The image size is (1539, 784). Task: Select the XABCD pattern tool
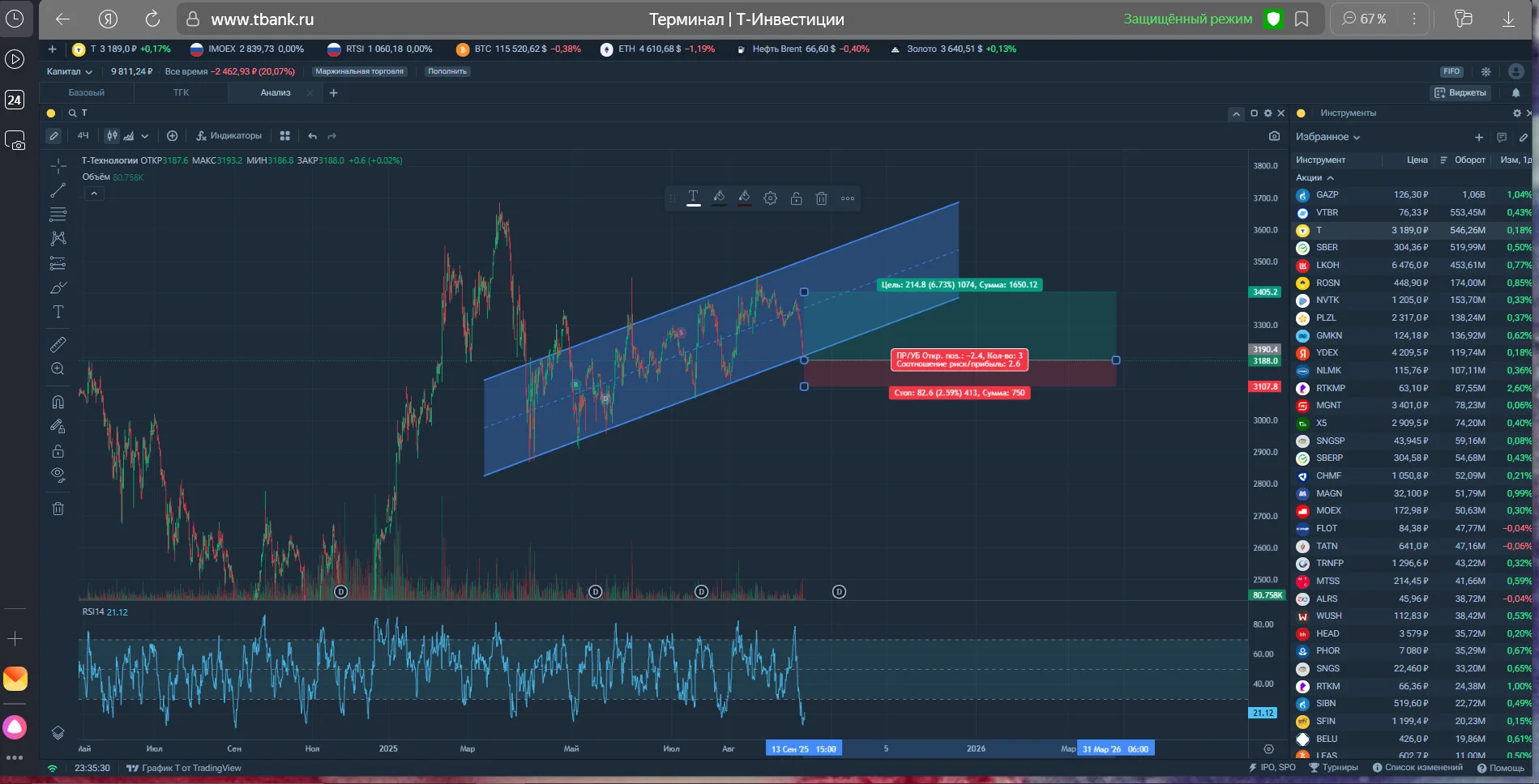(58, 239)
